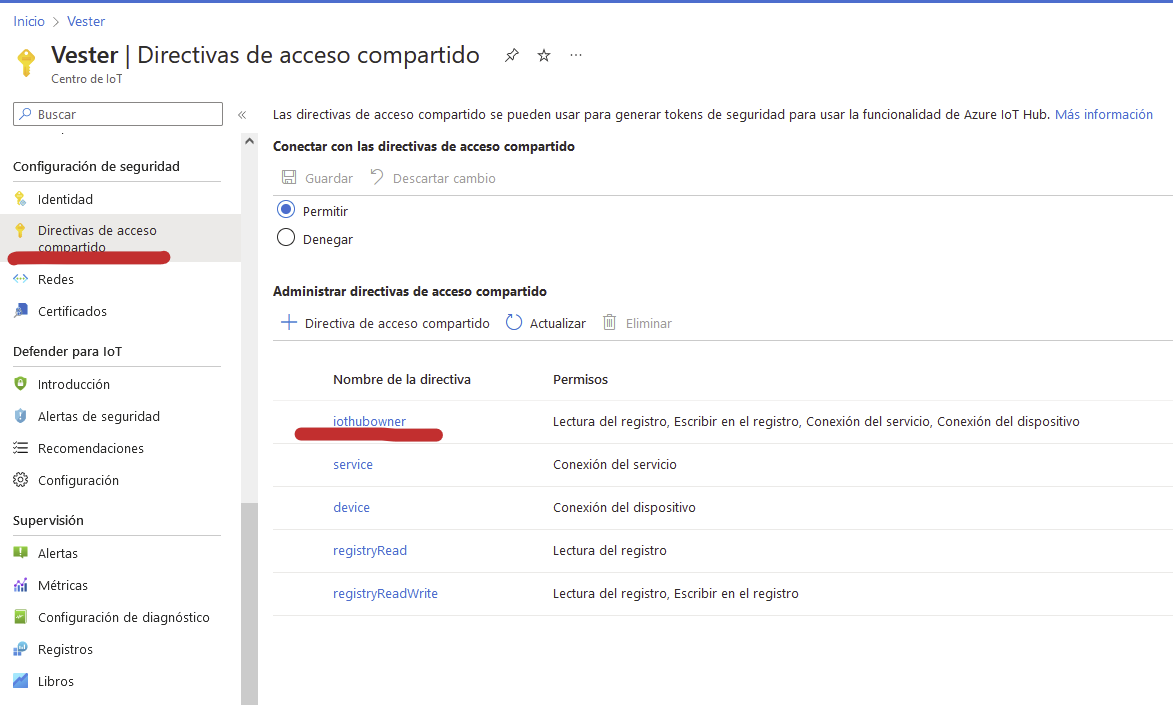Screen dimensions: 1173x705
Task: Select the Permitir radio button
Action: point(286,209)
